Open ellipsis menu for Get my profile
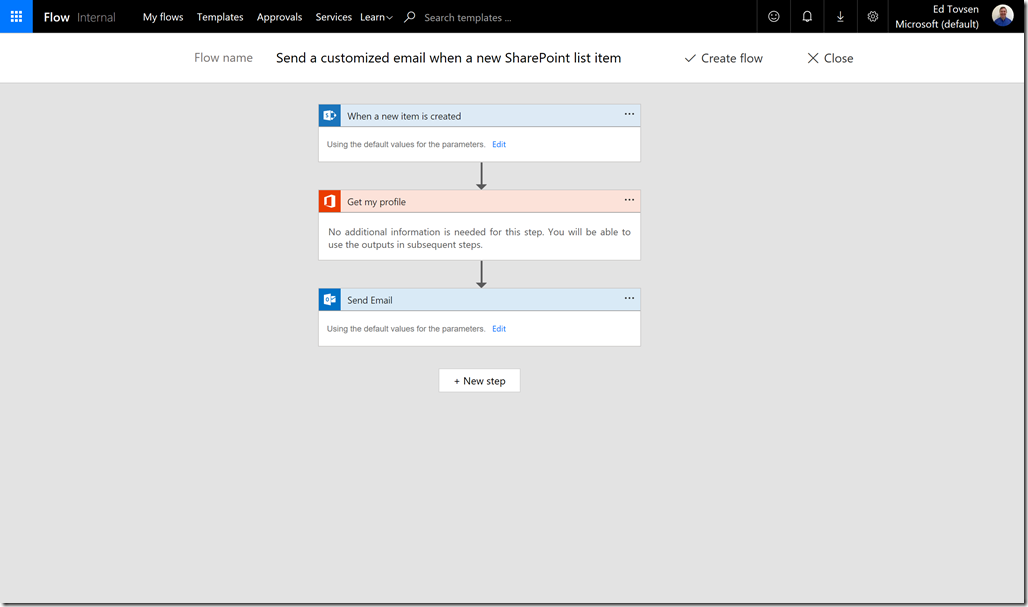1028x607 pixels. [629, 200]
